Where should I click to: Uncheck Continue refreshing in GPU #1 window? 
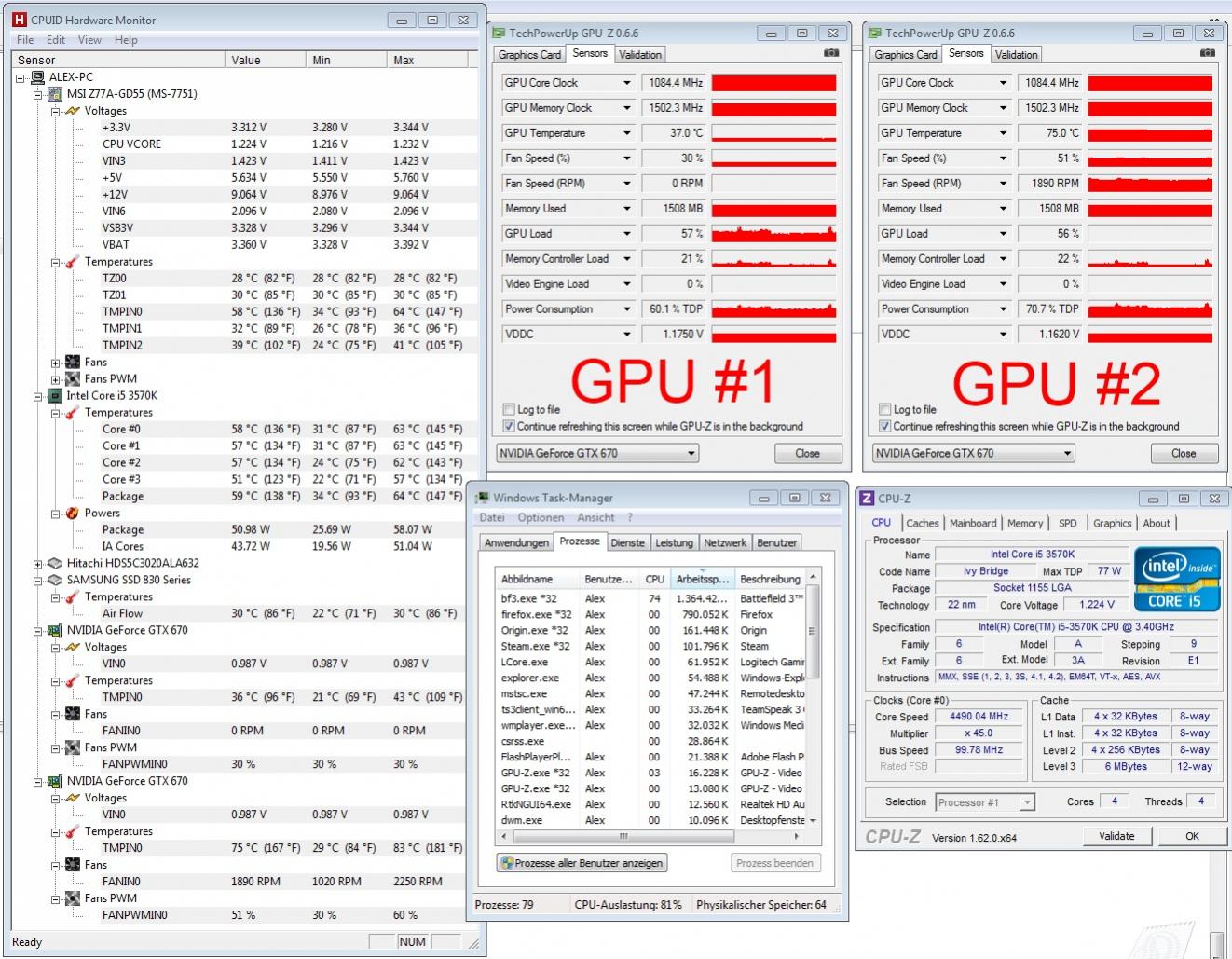[x=509, y=426]
